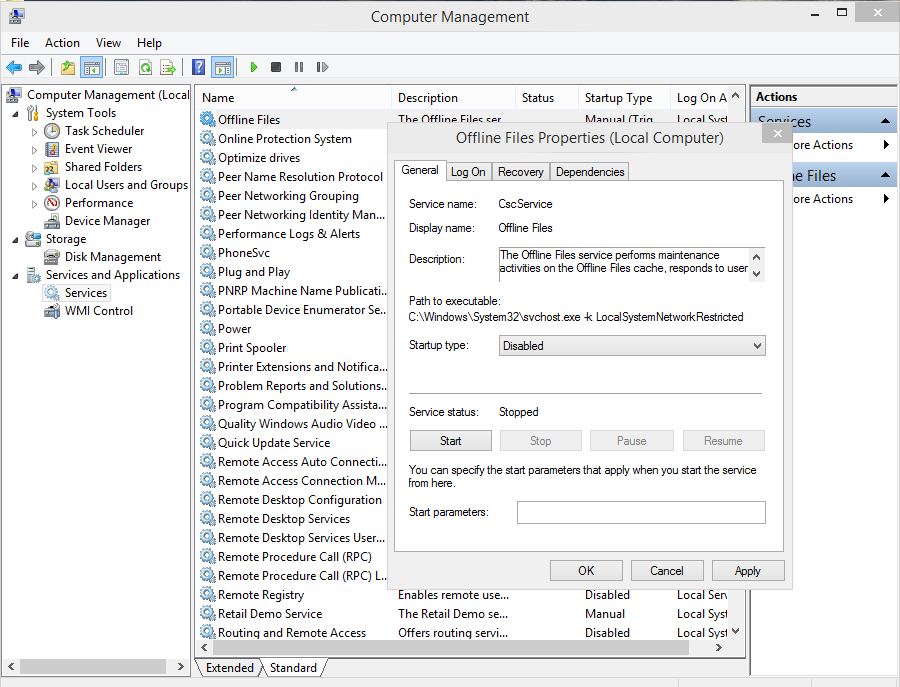
Task: Click the Back arrow toolbar icon
Action: tap(14, 68)
